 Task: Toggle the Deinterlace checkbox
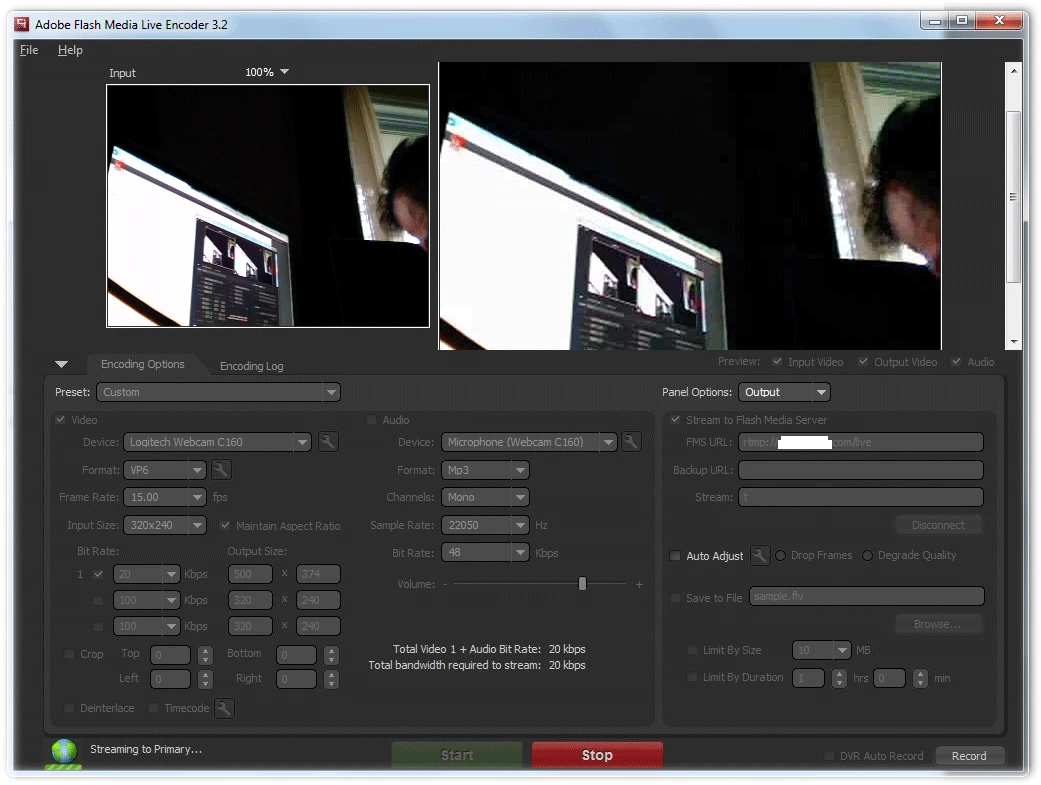[69, 708]
